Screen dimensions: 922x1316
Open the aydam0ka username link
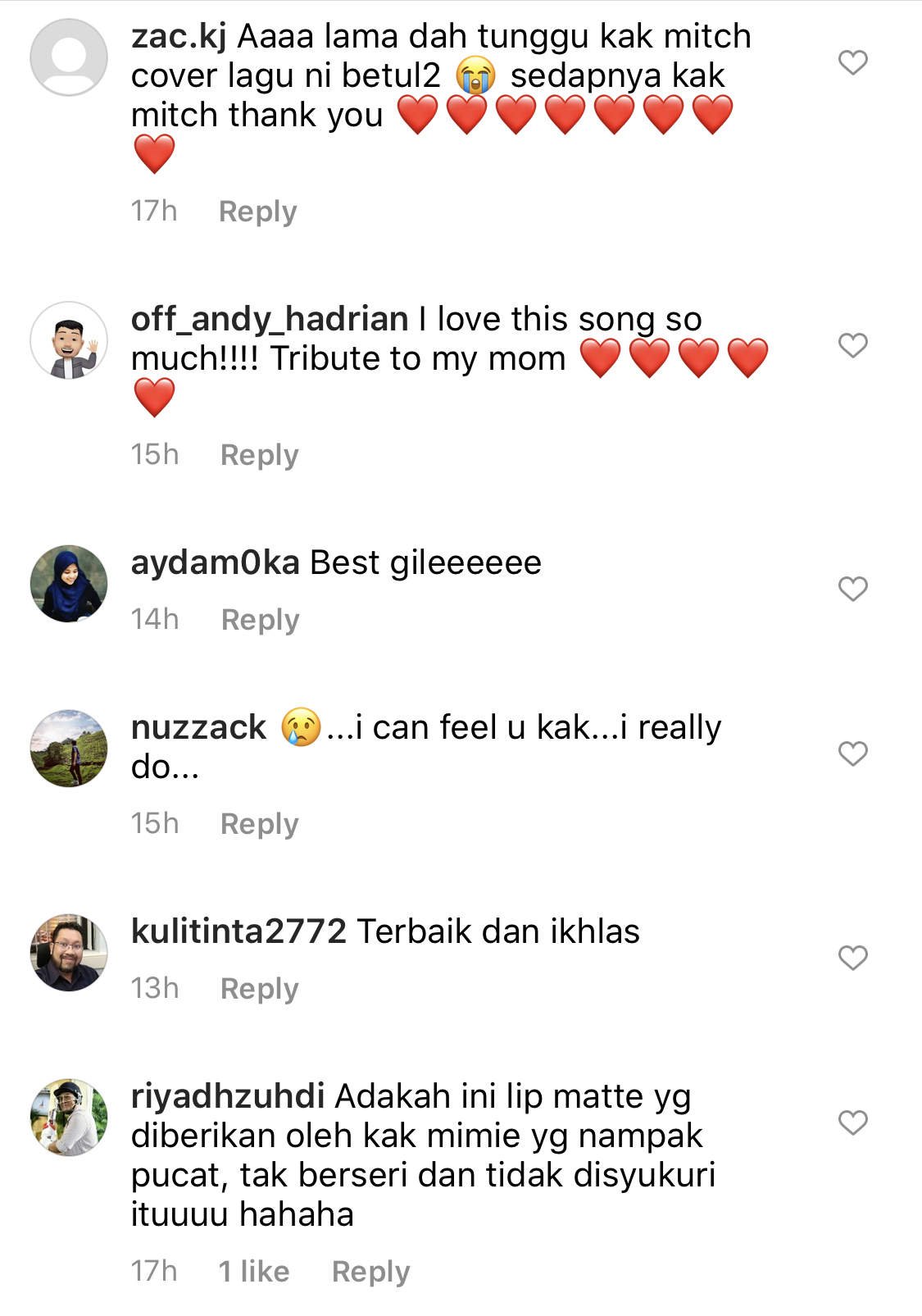[x=215, y=563]
